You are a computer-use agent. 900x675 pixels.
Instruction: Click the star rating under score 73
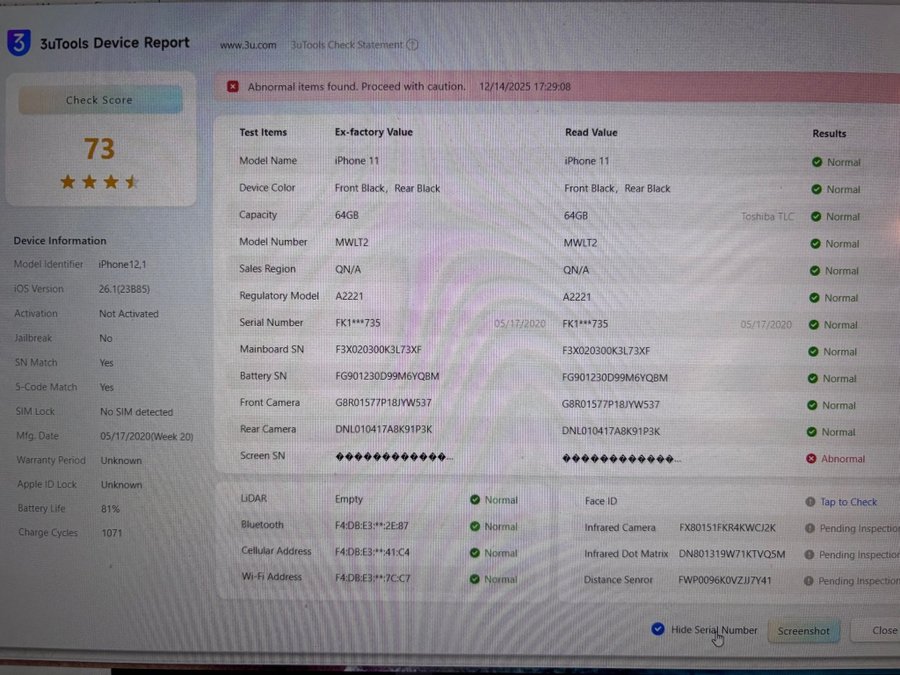(x=99, y=182)
